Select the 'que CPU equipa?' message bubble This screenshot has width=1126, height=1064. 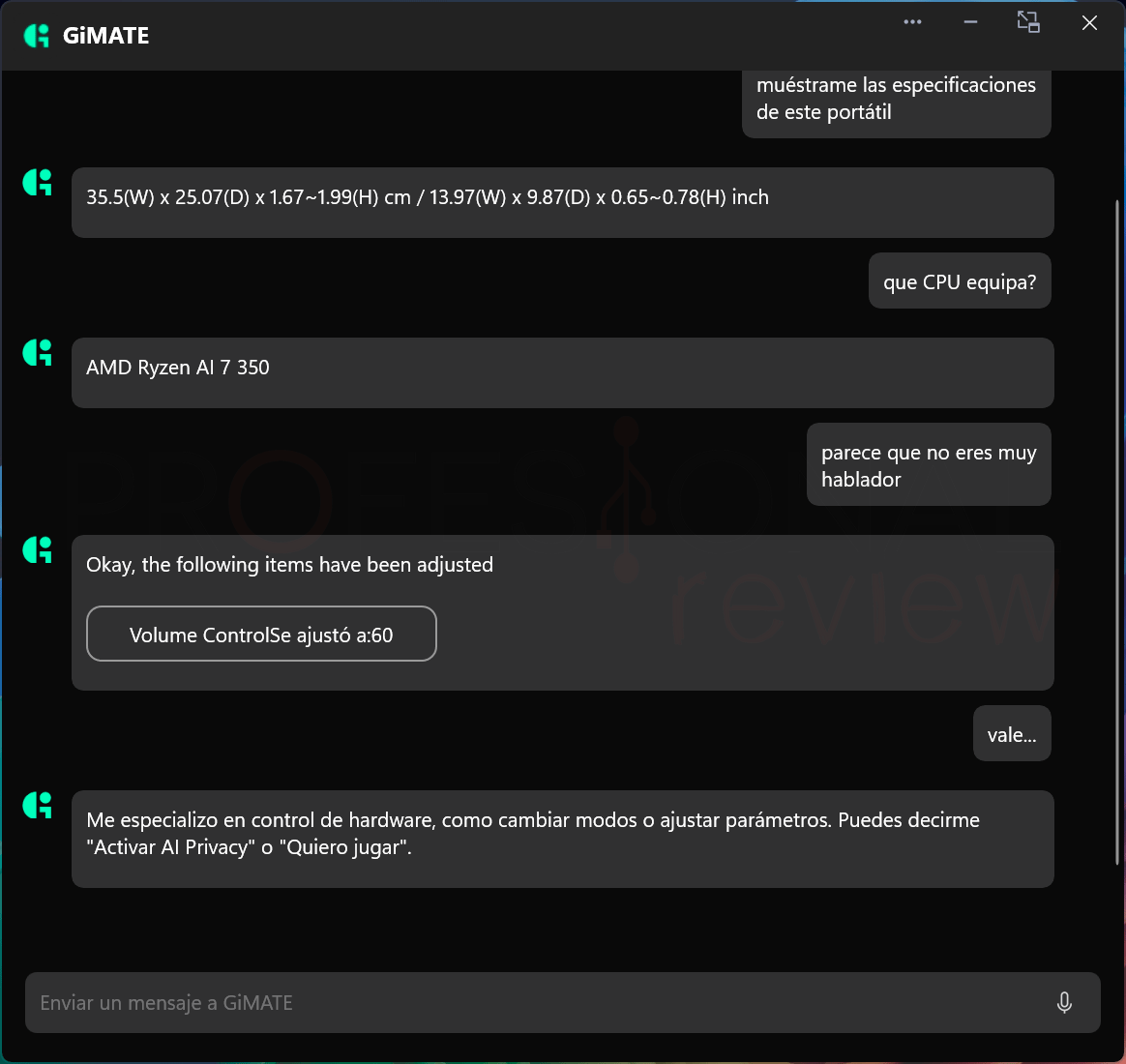(960, 281)
